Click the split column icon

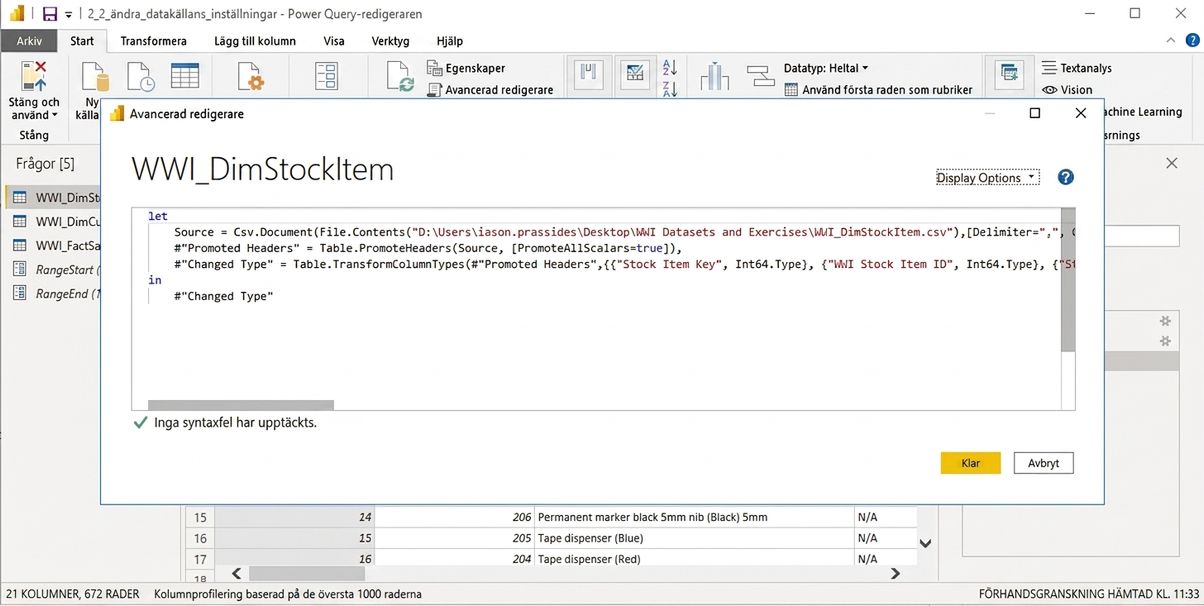pyautogui.click(x=715, y=77)
